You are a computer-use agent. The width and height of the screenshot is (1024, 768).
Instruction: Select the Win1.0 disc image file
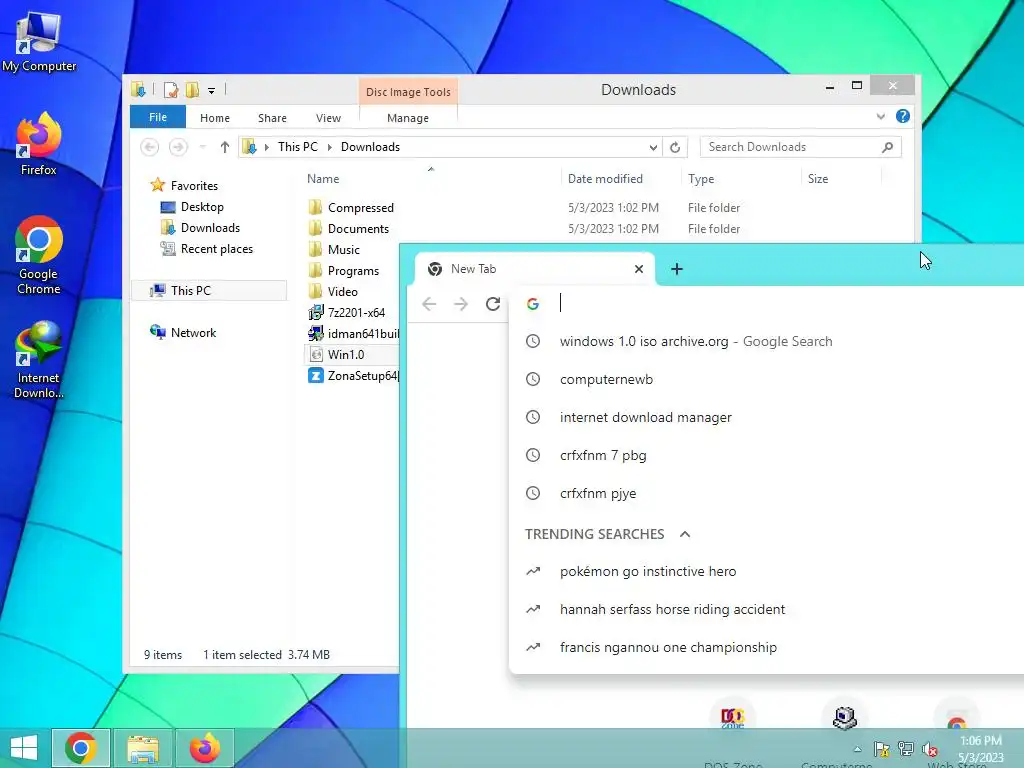point(345,355)
